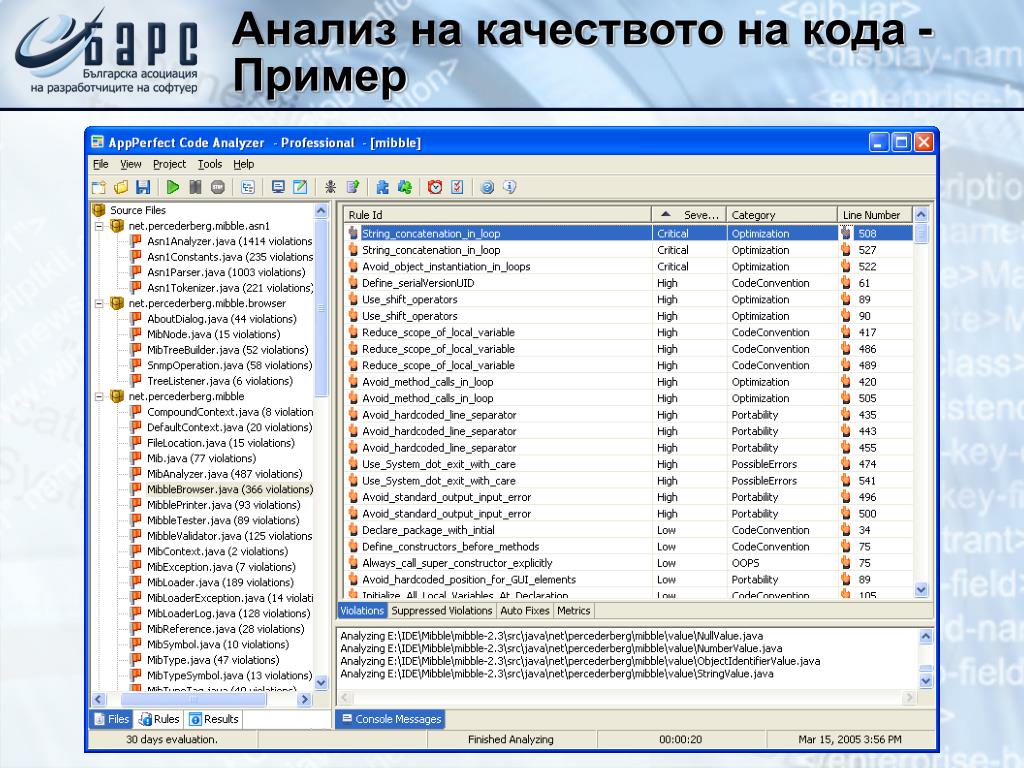Click the green puzzle pieces toolbar icon
The image size is (1024, 768).
click(405, 187)
